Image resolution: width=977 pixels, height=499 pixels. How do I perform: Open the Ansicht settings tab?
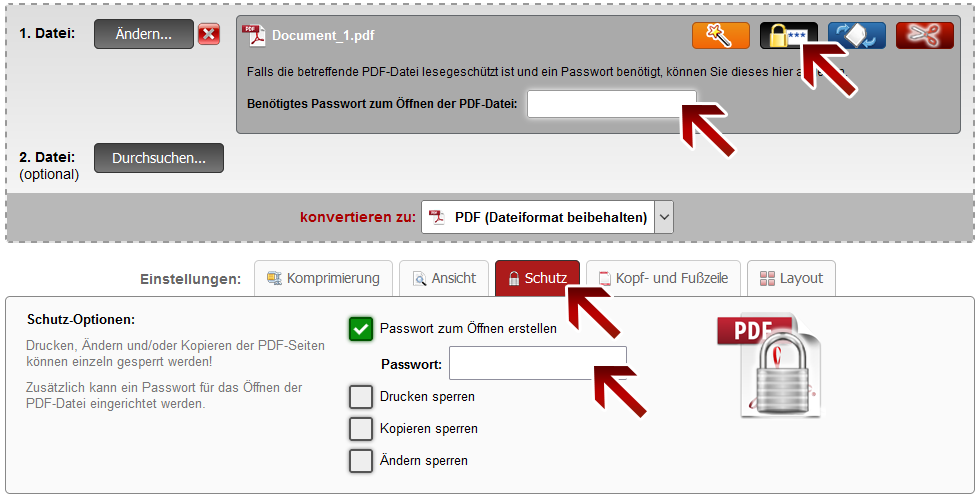pos(444,278)
